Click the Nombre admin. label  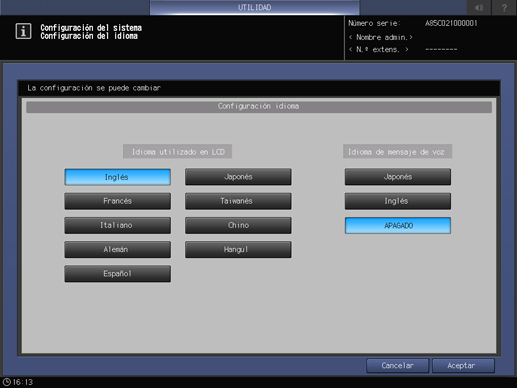(381, 37)
